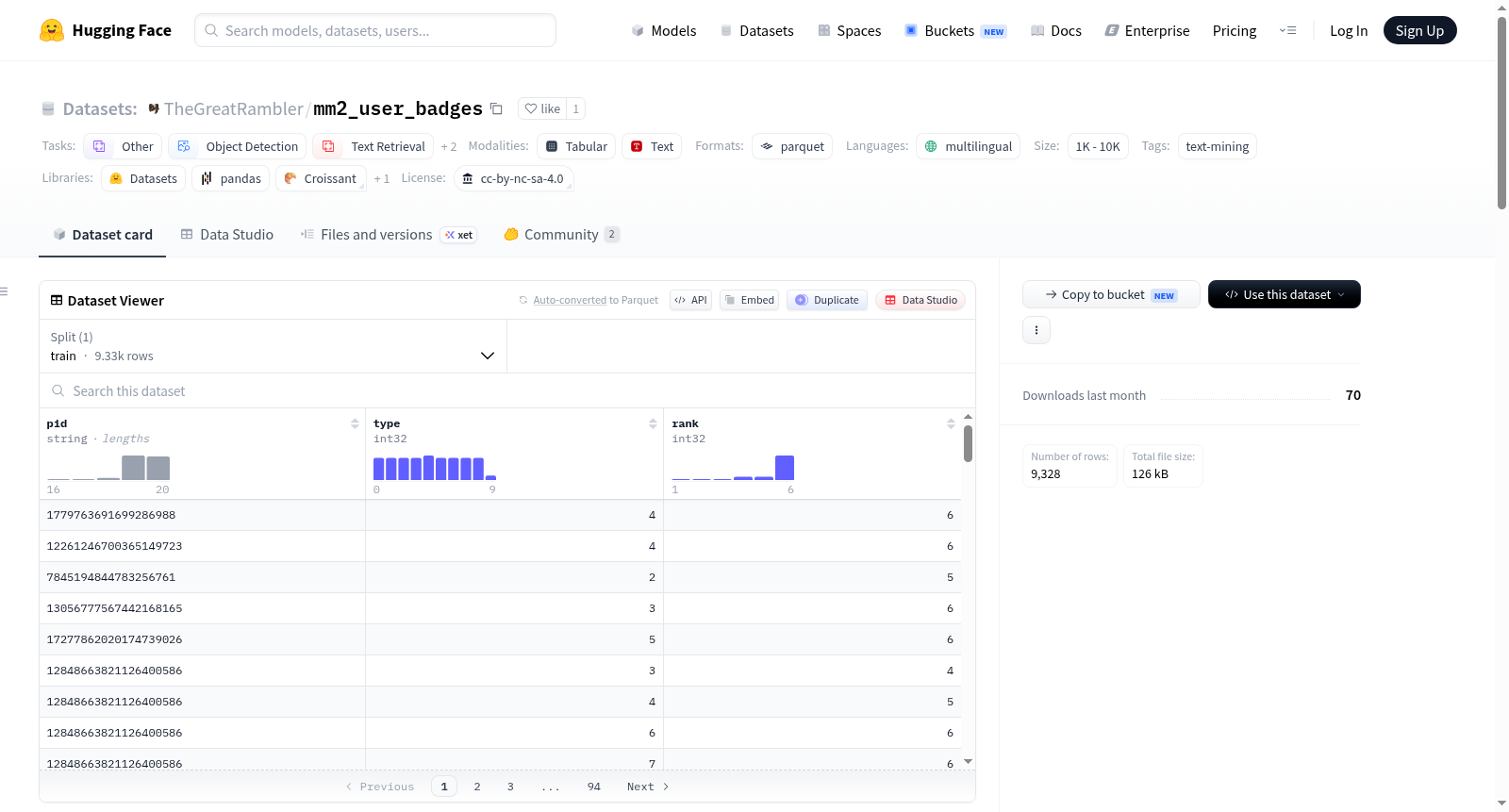Click the Sign Up button

[1419, 30]
